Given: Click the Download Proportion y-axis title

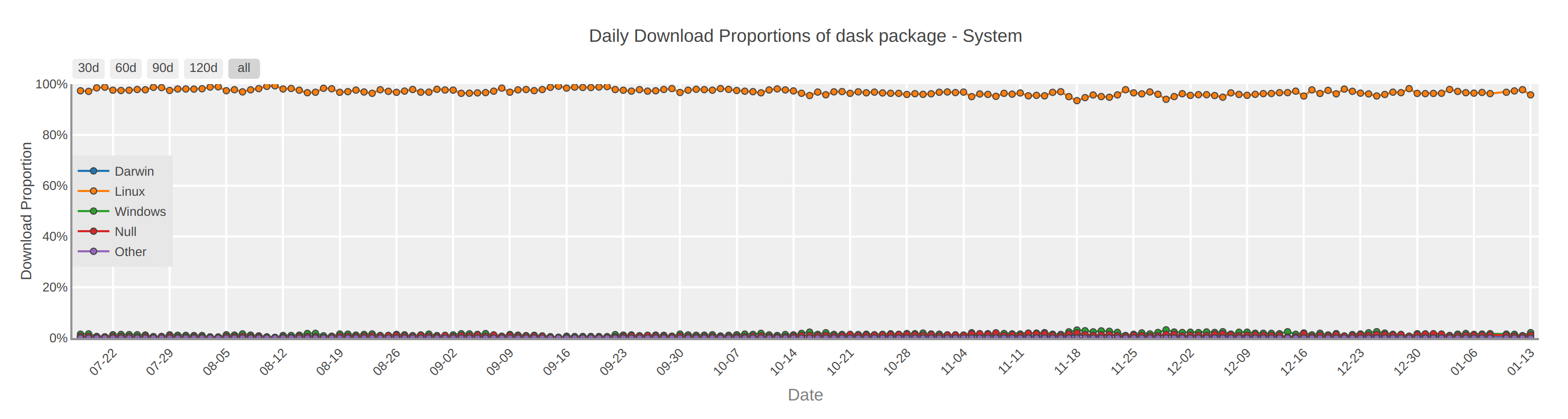Looking at the screenshot, I should click(26, 211).
